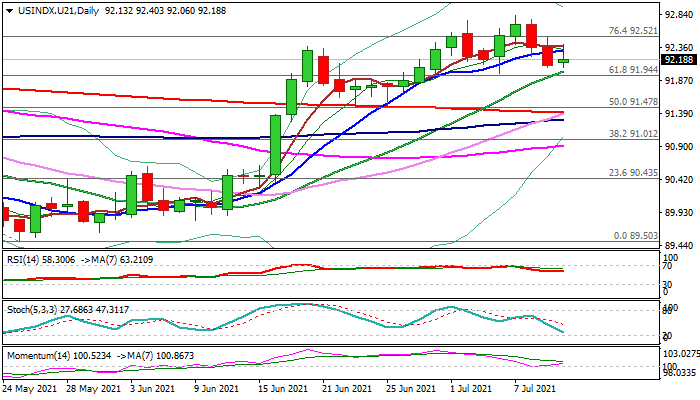Click the 1 Jul 2021 date label
The width and height of the screenshot is (700, 400).
click(472, 388)
